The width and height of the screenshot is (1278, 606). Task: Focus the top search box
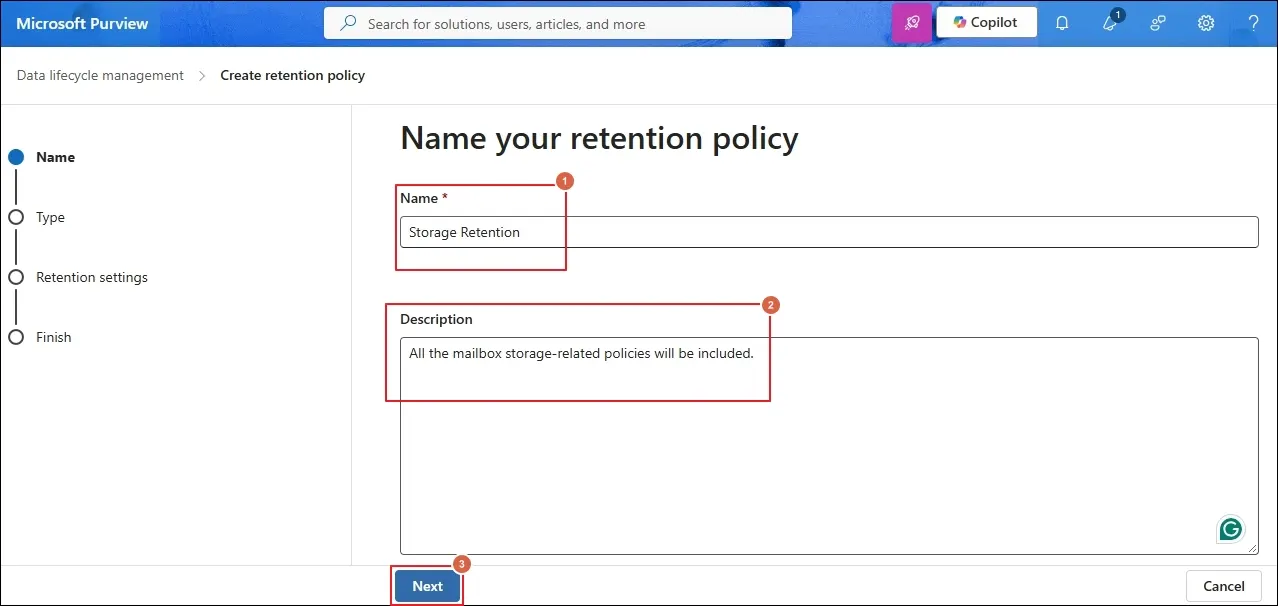click(558, 23)
